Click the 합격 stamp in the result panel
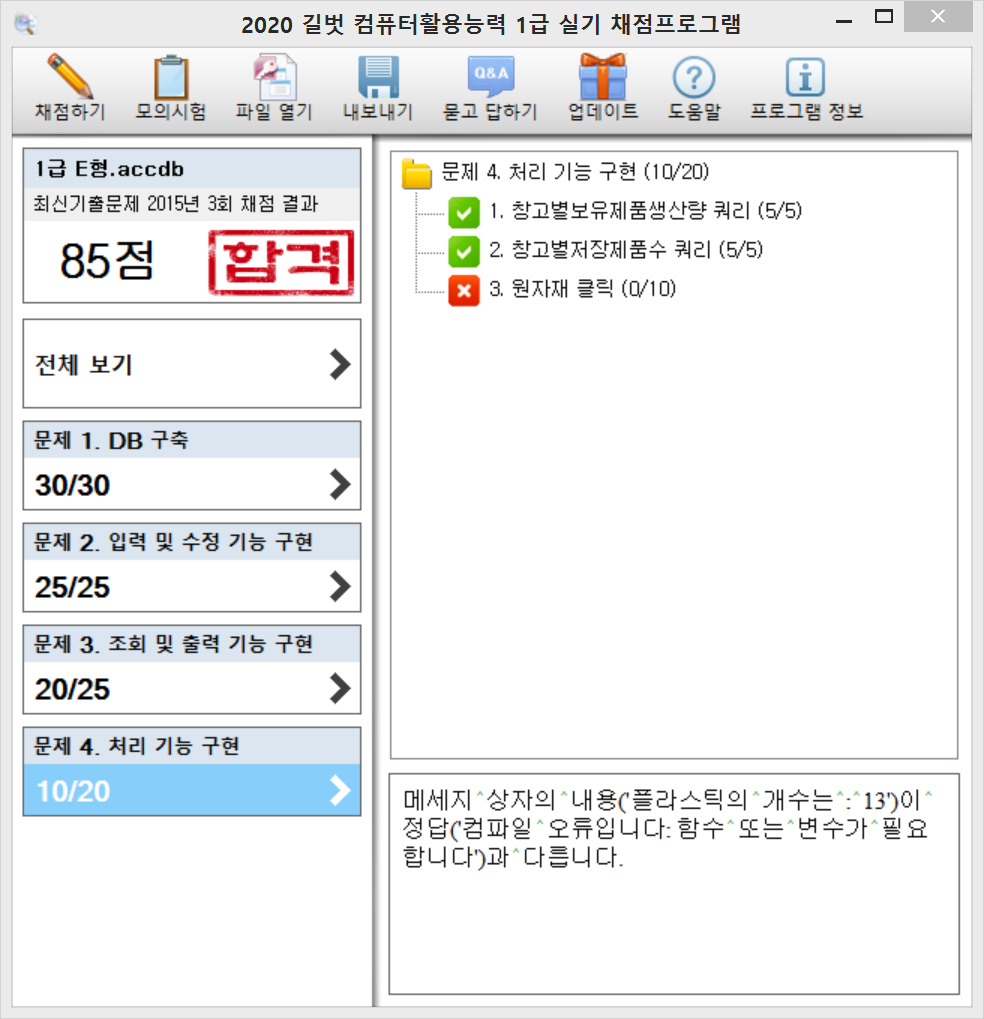Image resolution: width=984 pixels, height=1019 pixels. (x=281, y=261)
